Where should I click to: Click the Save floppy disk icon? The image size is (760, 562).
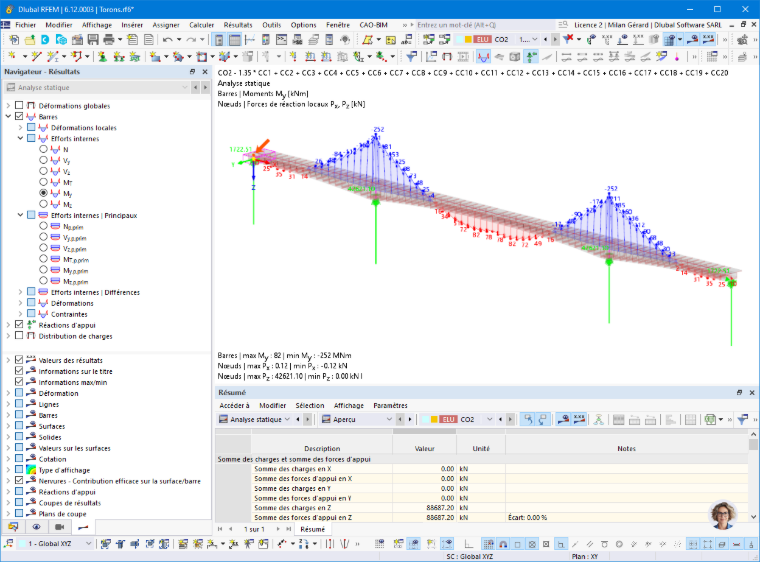(x=93, y=40)
